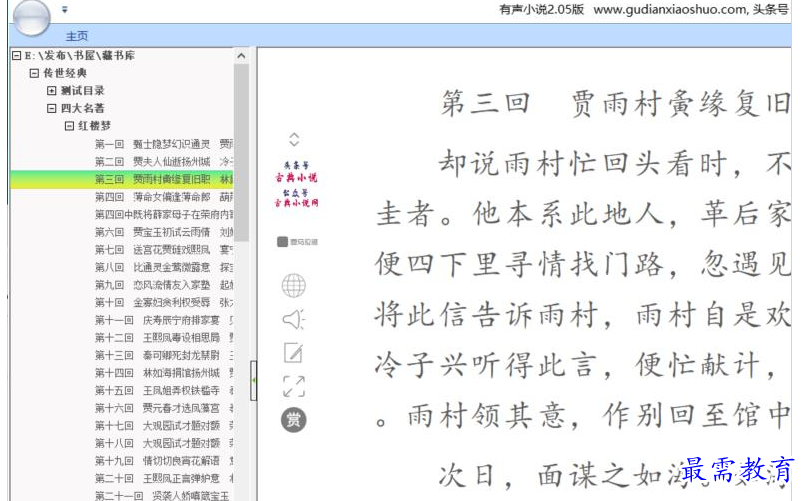Select the 四大名著 folder label
Viewport: 803px width, 501px height.
click(82, 108)
